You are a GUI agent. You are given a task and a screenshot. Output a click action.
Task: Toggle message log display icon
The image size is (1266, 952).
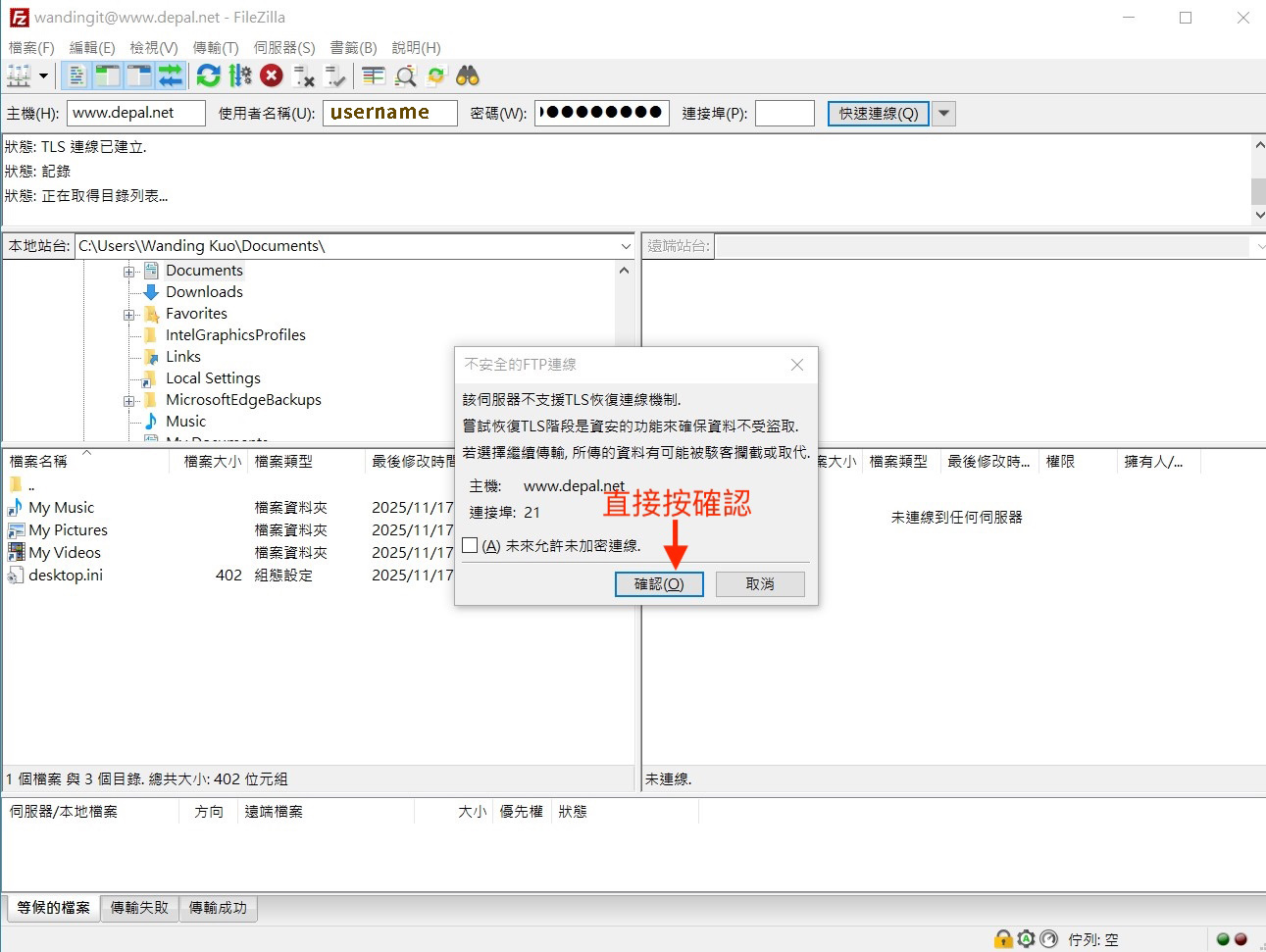pyautogui.click(x=76, y=76)
